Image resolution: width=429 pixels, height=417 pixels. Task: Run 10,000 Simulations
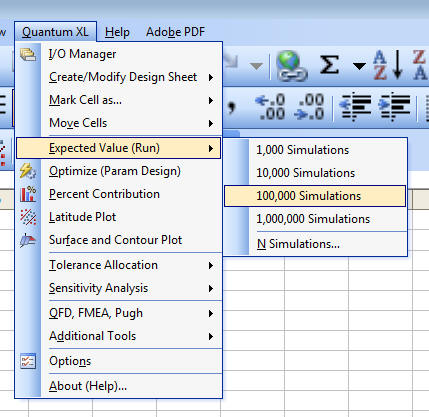point(315,173)
